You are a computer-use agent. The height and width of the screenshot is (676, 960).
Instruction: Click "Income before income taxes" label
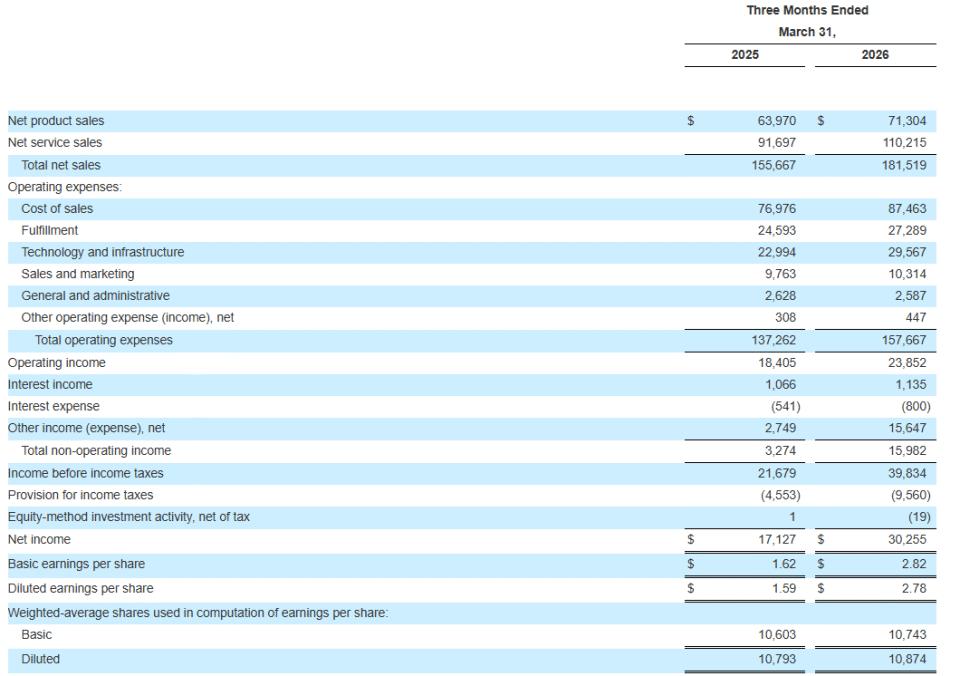(85, 473)
